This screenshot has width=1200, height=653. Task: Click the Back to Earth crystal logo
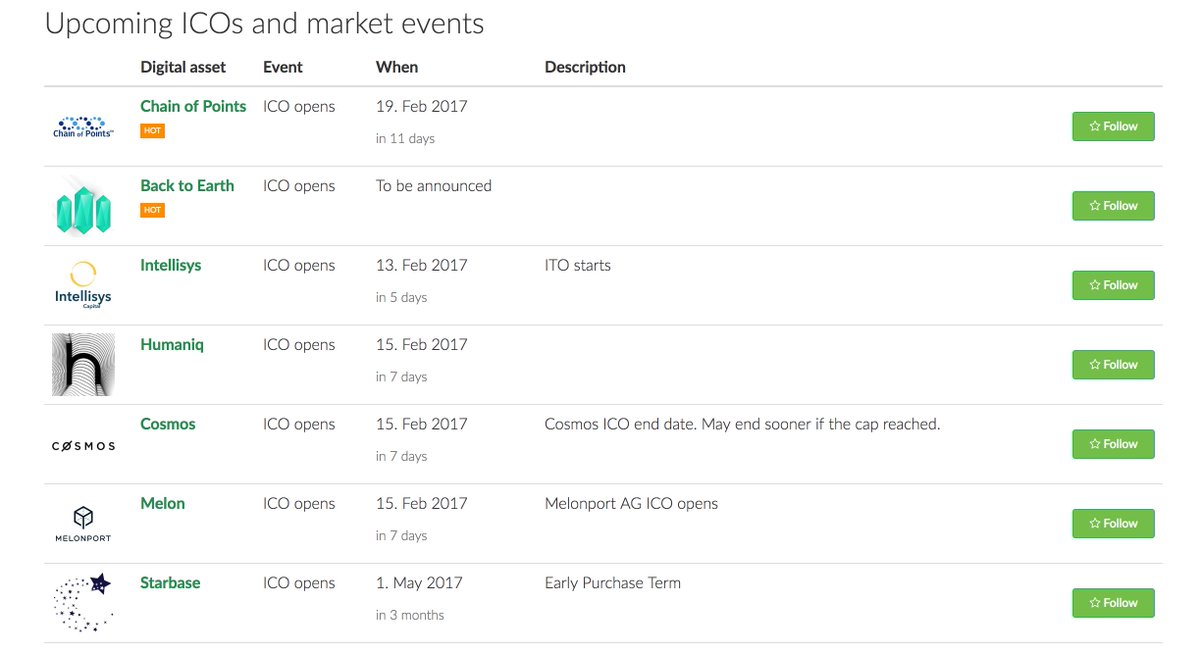[84, 205]
